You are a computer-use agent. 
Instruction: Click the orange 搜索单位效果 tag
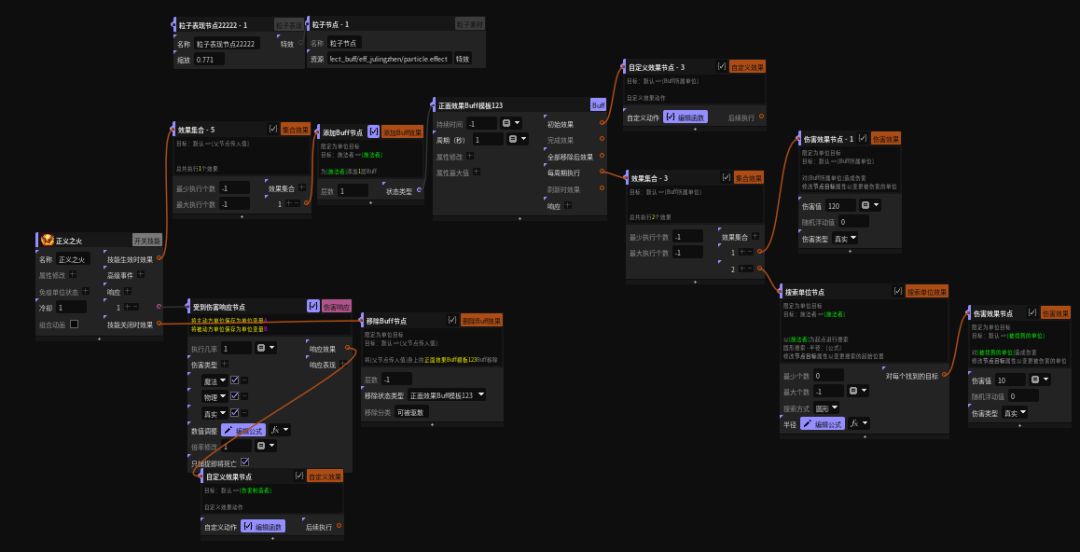pyautogui.click(x=926, y=292)
